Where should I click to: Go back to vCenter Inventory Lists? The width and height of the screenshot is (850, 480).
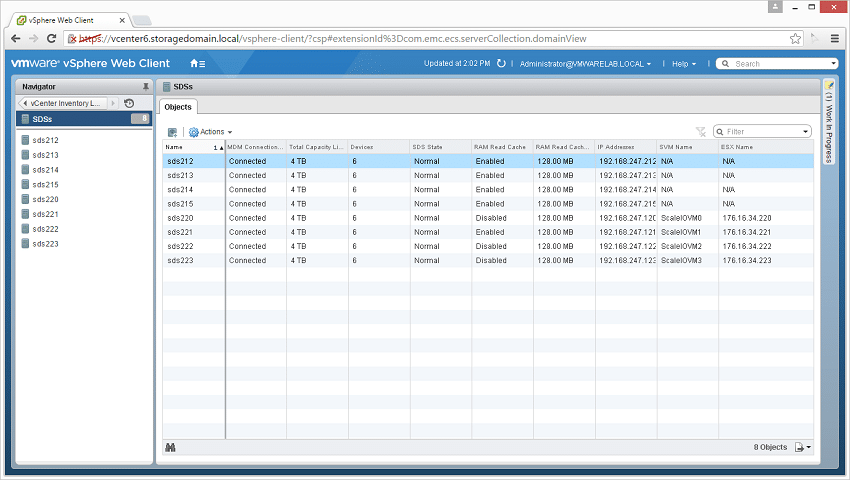point(64,103)
